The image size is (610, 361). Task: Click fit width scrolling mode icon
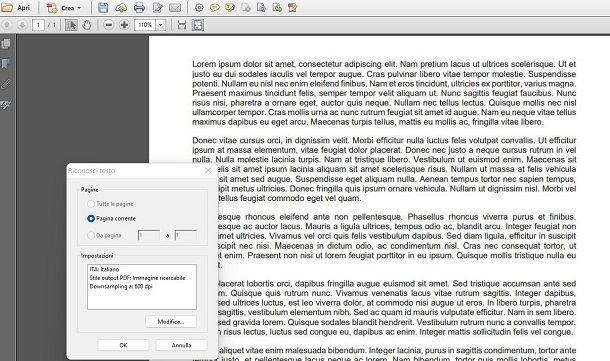(x=182, y=25)
